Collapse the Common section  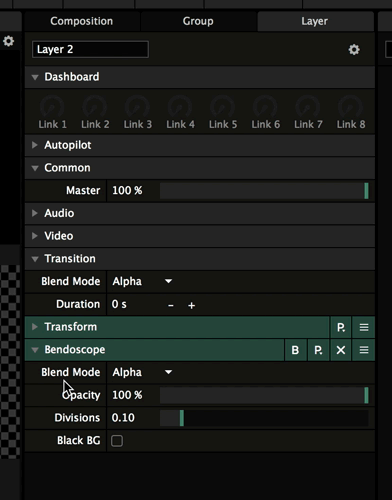pos(35,168)
